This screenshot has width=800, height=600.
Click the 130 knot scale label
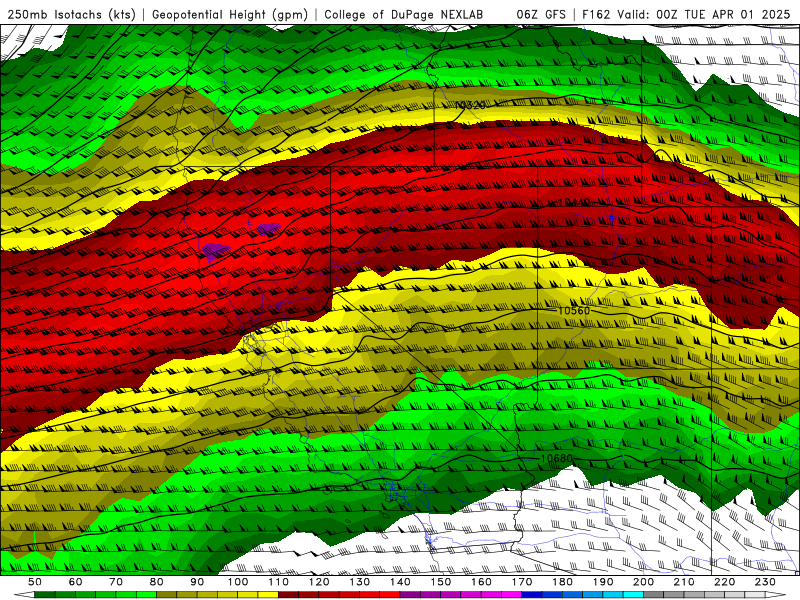pos(360,582)
